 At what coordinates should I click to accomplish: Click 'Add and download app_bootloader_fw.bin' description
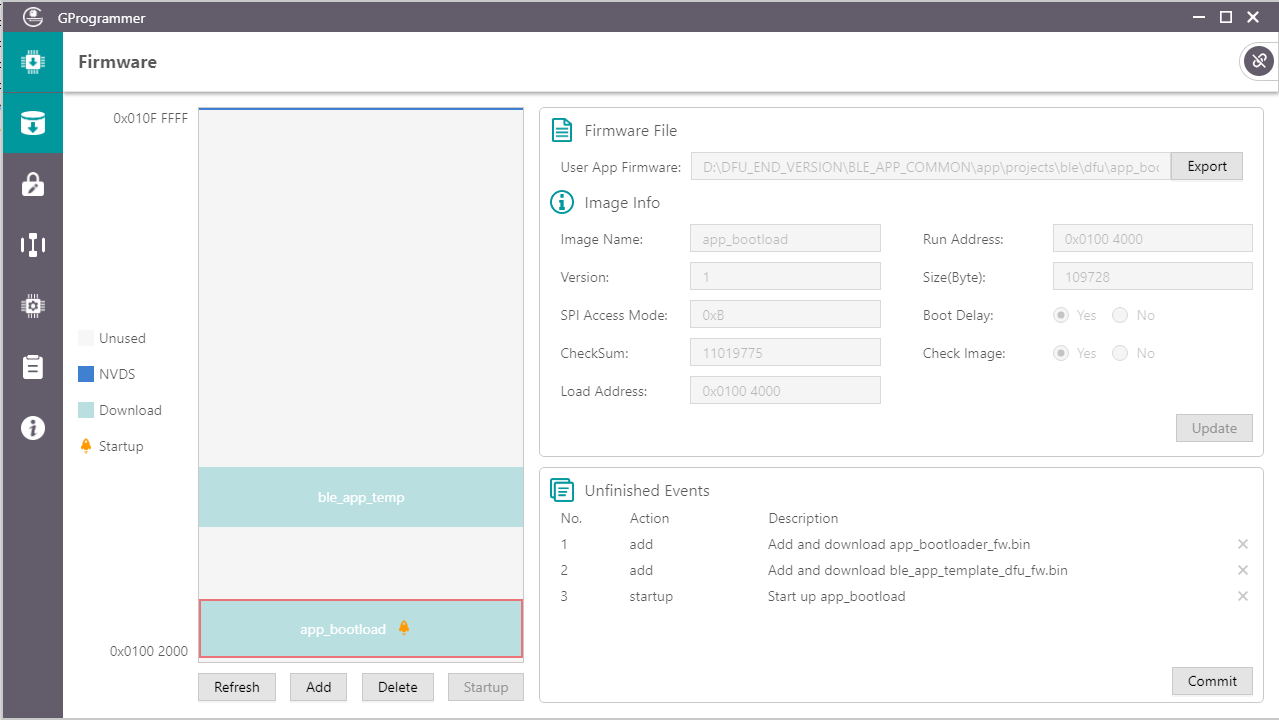coord(899,544)
